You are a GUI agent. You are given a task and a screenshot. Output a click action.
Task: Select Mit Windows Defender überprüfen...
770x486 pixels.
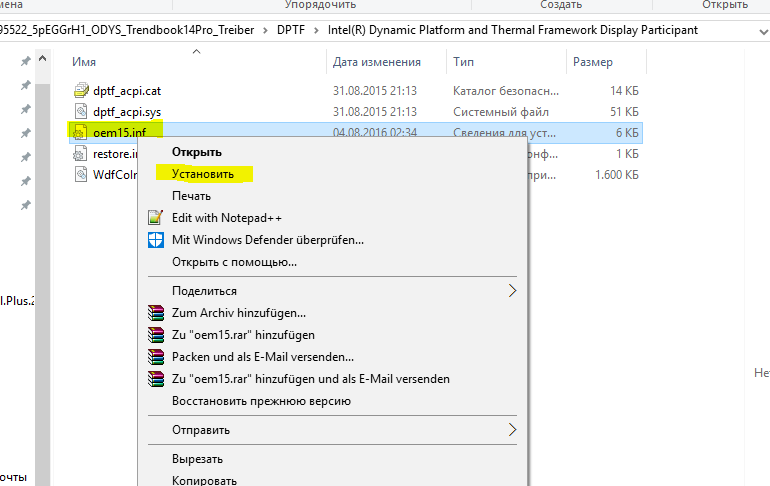tap(268, 240)
